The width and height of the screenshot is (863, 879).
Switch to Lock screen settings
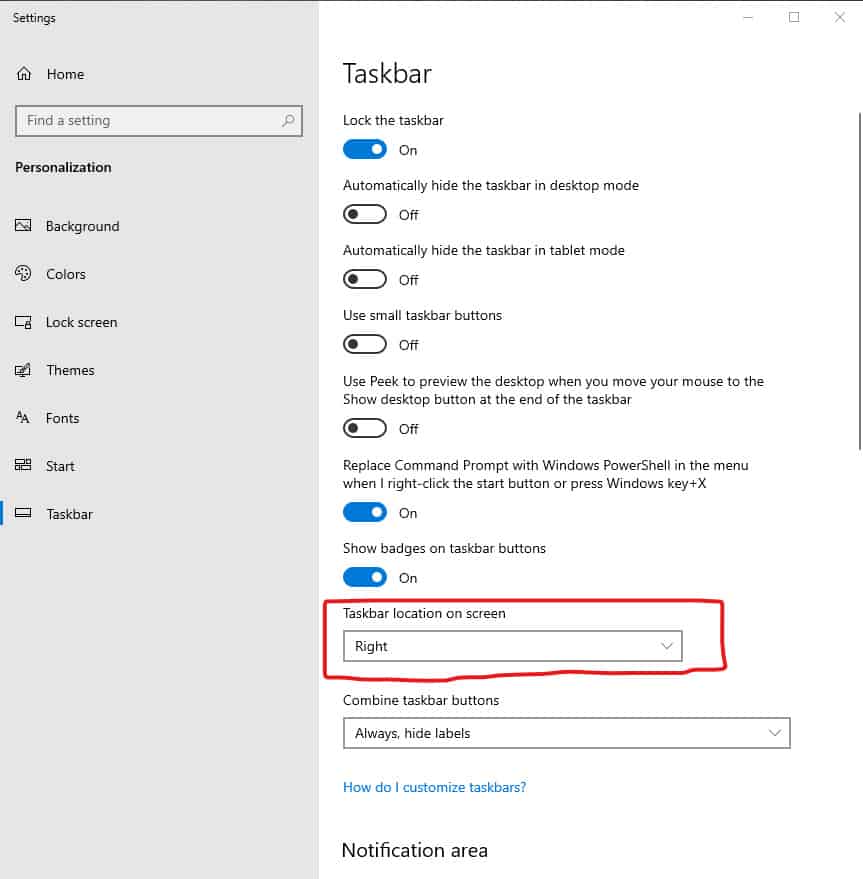(81, 322)
